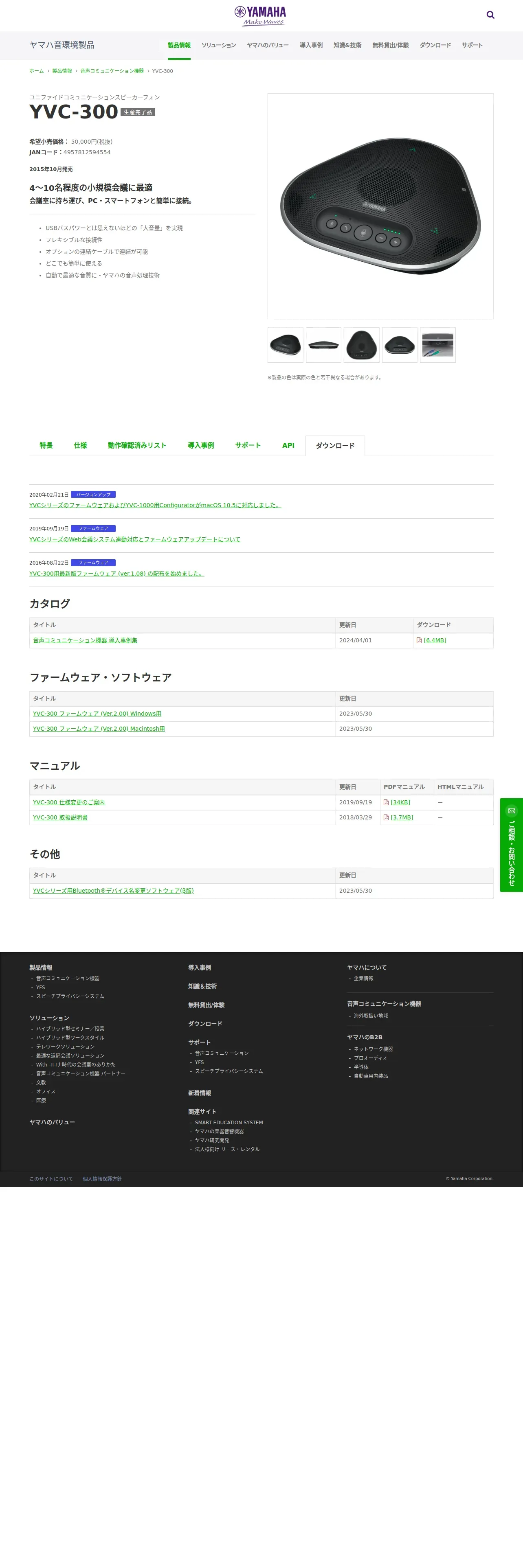Open 個人情報保護方針 in the footer
Screen dimensions: 523x1568
pyautogui.click(x=102, y=1179)
